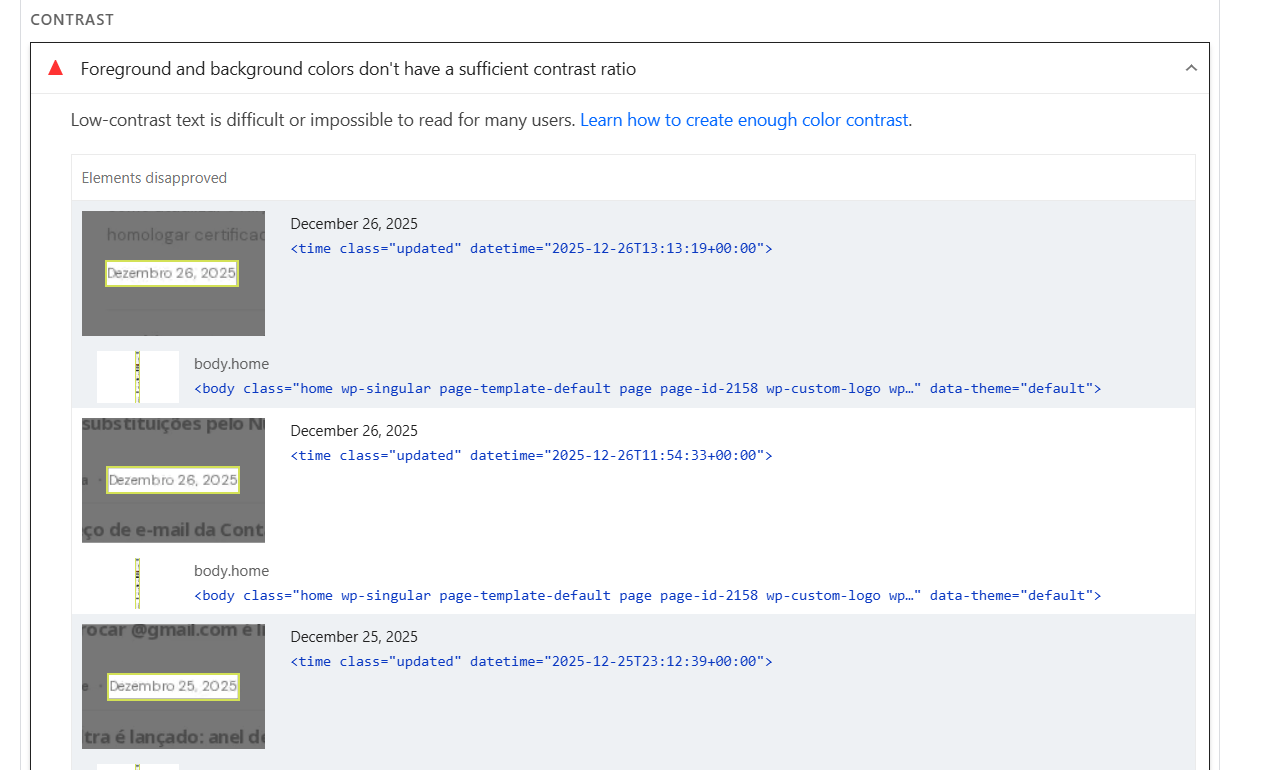The height and width of the screenshot is (770, 1262).
Task: Click the first 'December 26, 2025' element label
Action: pyautogui.click(x=354, y=224)
